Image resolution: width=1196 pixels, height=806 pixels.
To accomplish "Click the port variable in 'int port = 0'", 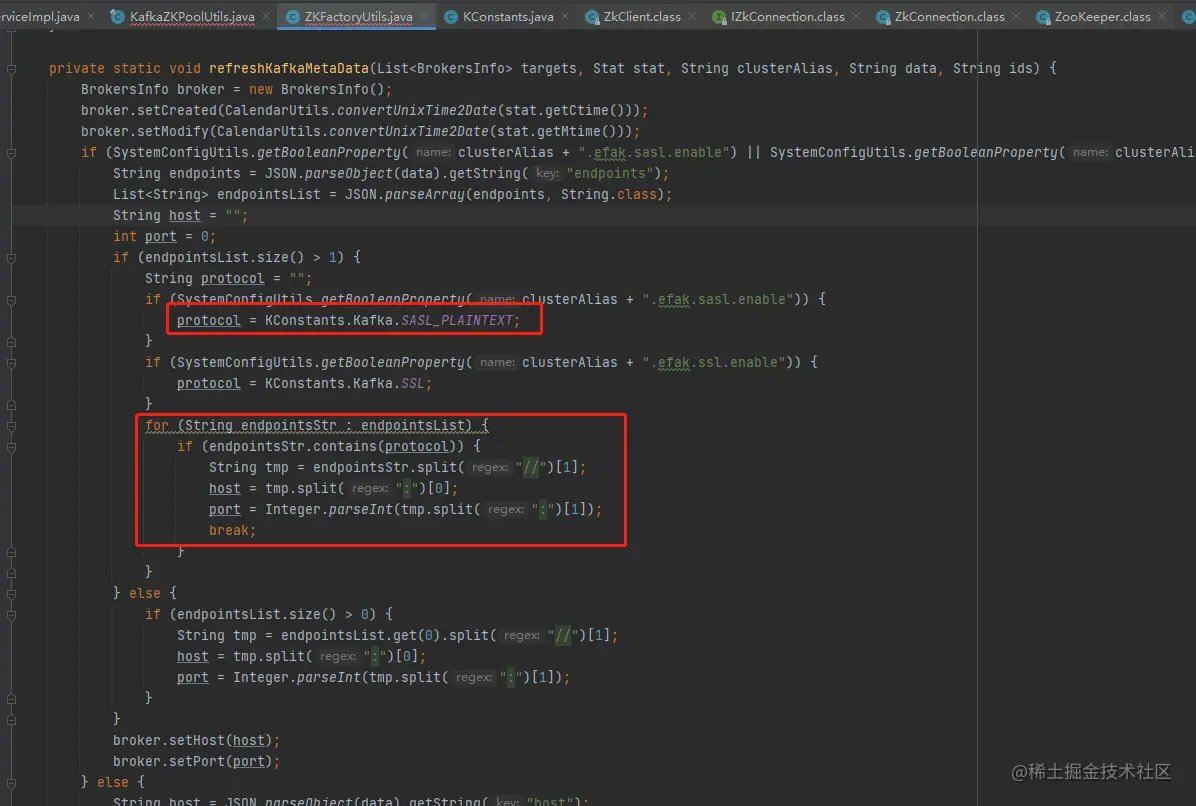I will [160, 236].
